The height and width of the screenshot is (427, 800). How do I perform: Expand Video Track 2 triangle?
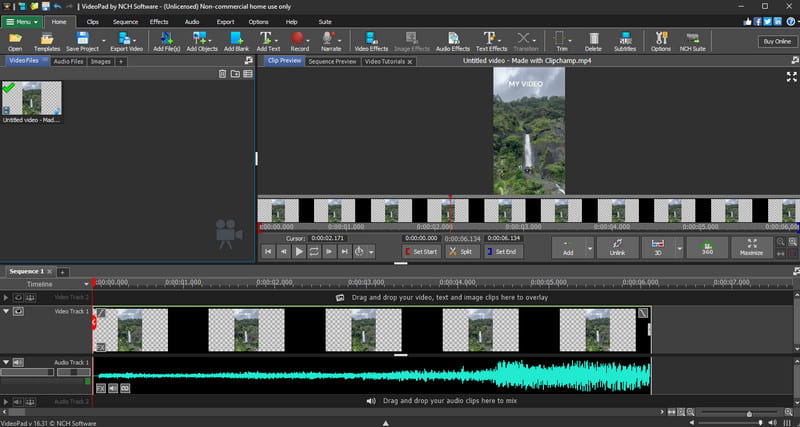click(x=6, y=297)
